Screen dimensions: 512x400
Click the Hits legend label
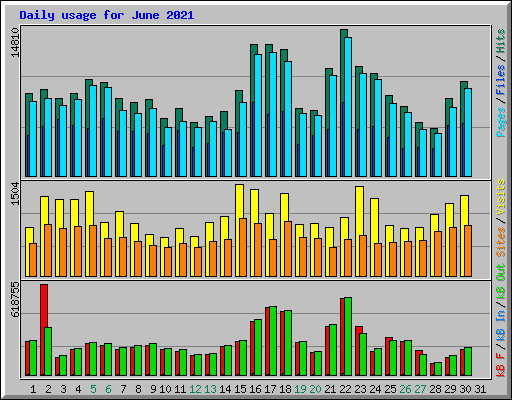(501, 41)
